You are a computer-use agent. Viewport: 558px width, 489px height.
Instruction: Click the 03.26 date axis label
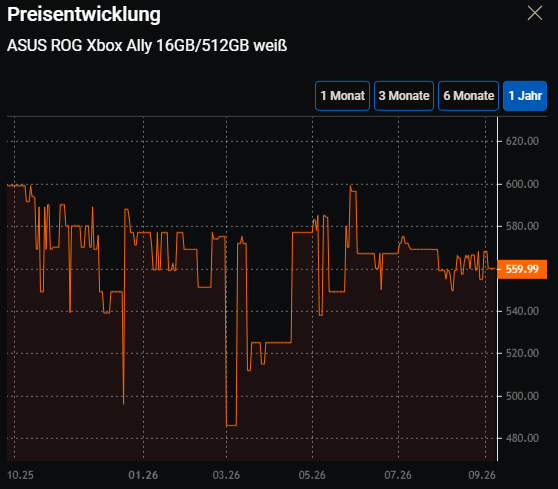(226, 475)
